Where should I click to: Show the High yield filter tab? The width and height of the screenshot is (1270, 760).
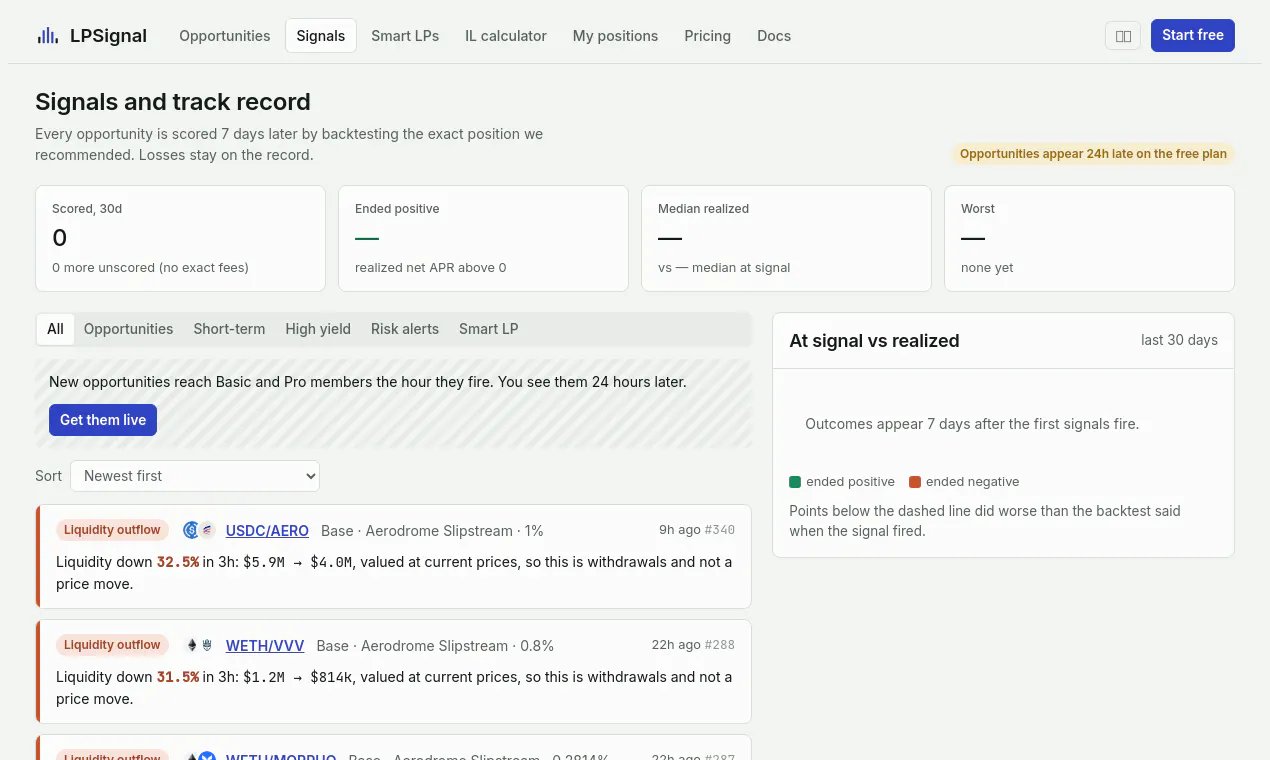[x=318, y=329]
